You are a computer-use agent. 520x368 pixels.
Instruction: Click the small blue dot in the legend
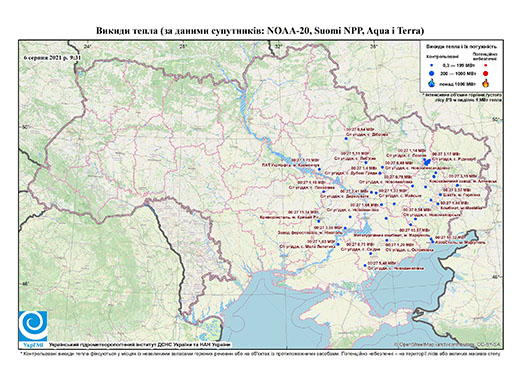point(431,65)
